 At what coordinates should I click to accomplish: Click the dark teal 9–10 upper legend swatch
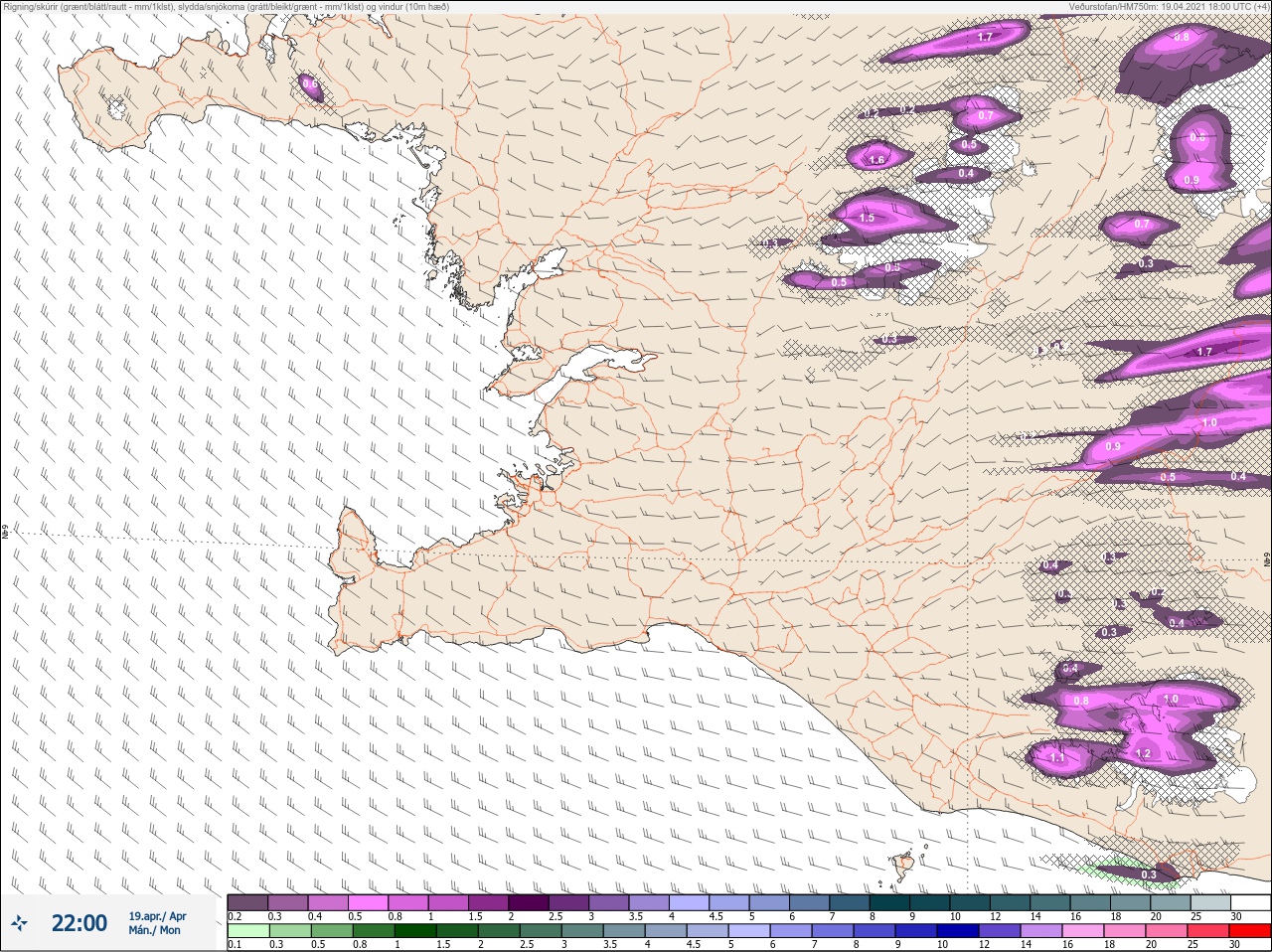[931, 902]
